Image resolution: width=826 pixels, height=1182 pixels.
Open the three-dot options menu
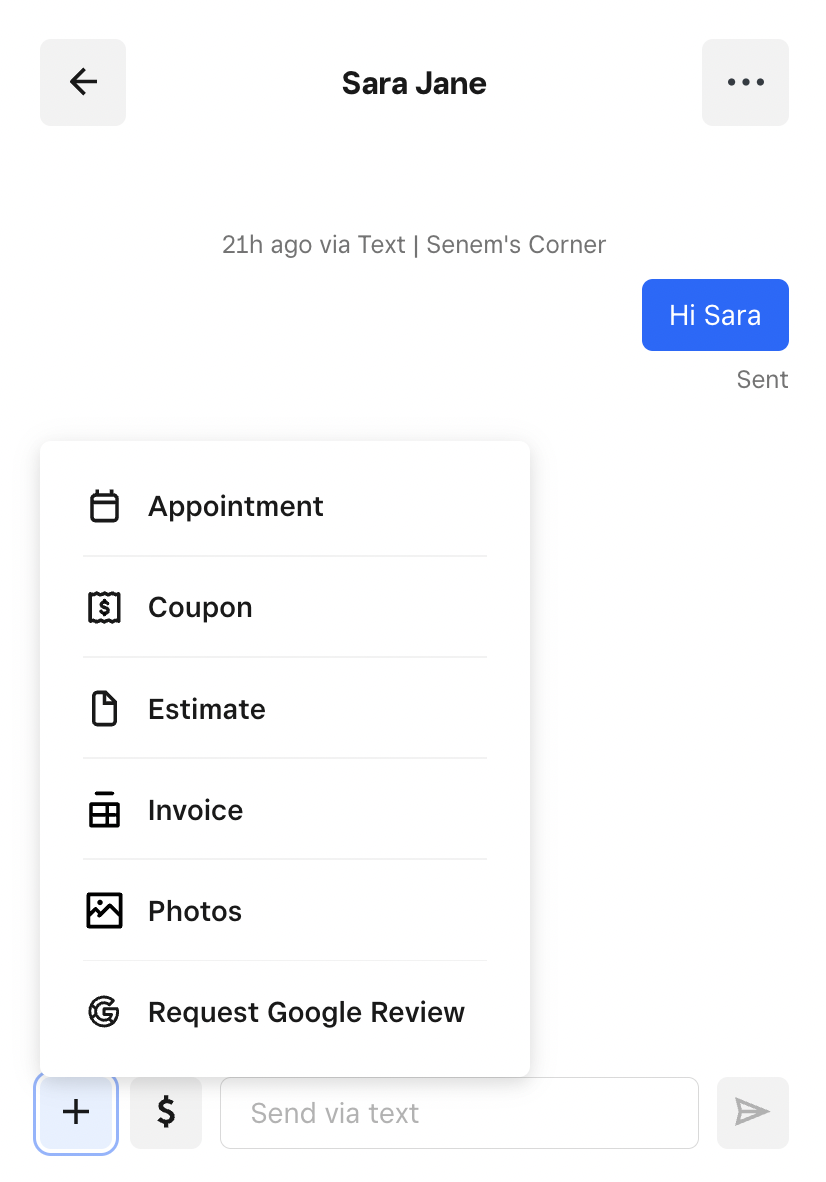tap(745, 82)
